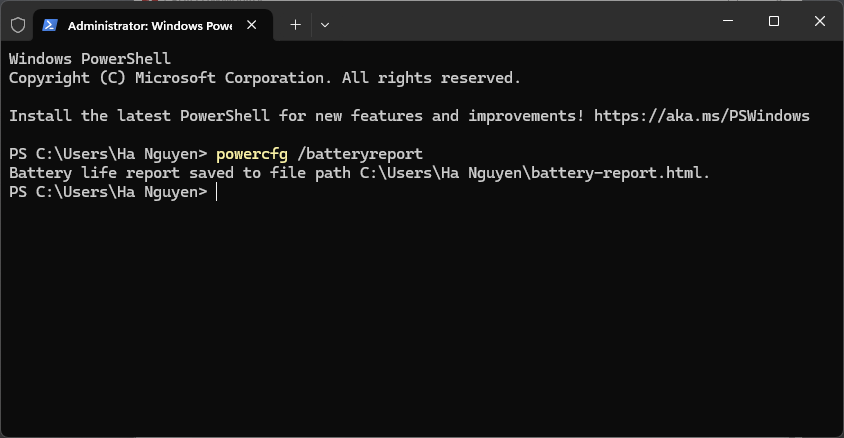
Task: Minimize the Windows Terminal window
Action: click(x=727, y=21)
